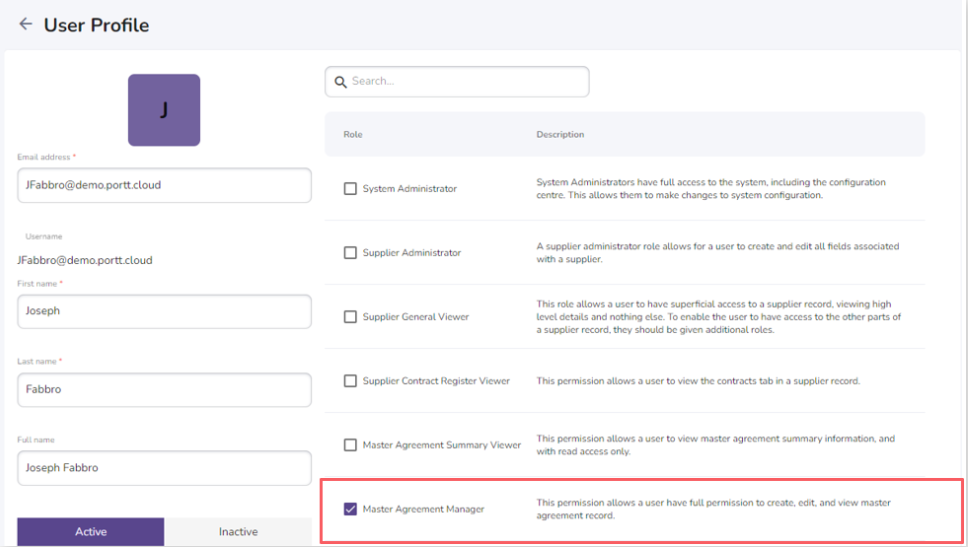
Task: Focus the Email address input field
Action: 164,185
